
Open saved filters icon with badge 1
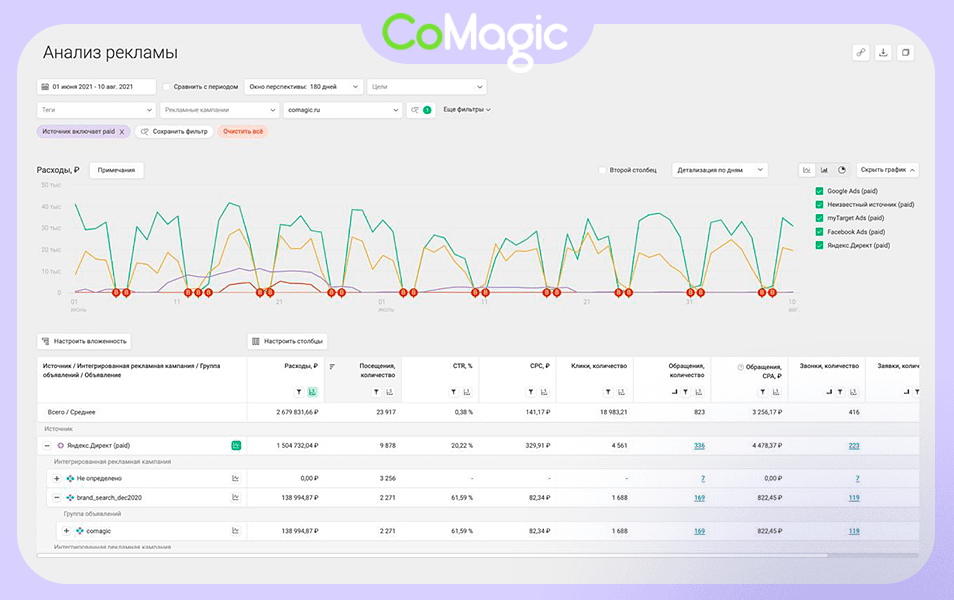pos(421,110)
